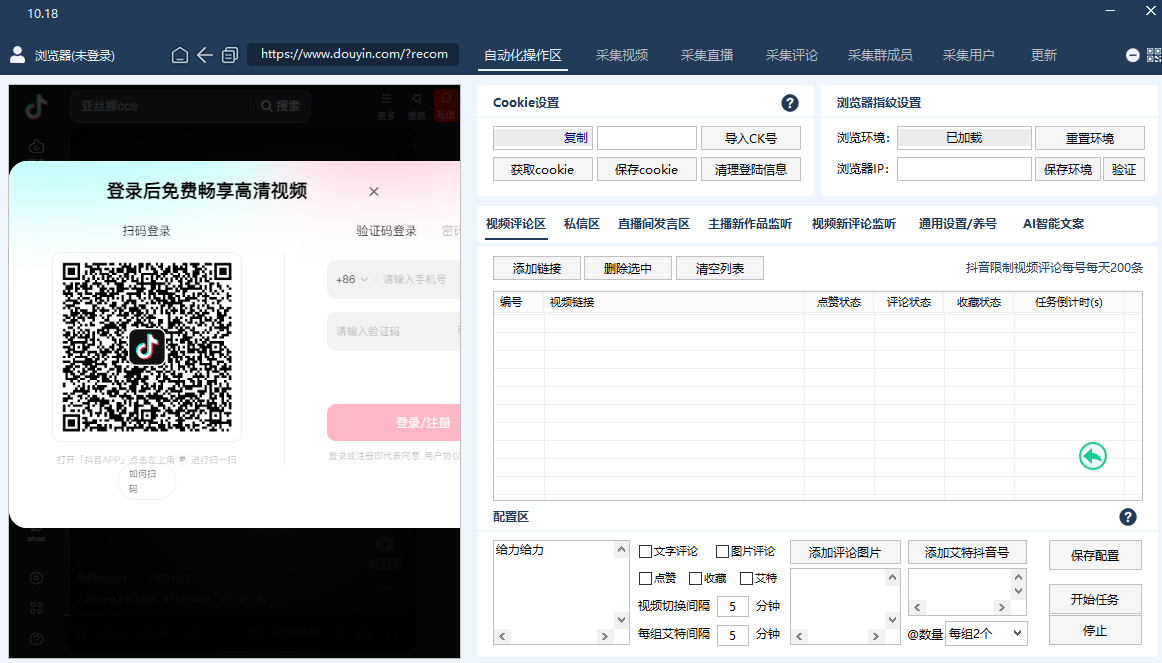This screenshot has width=1162, height=663.
Task: Select the AI智能文案 sub-tab
Action: coord(1053,224)
